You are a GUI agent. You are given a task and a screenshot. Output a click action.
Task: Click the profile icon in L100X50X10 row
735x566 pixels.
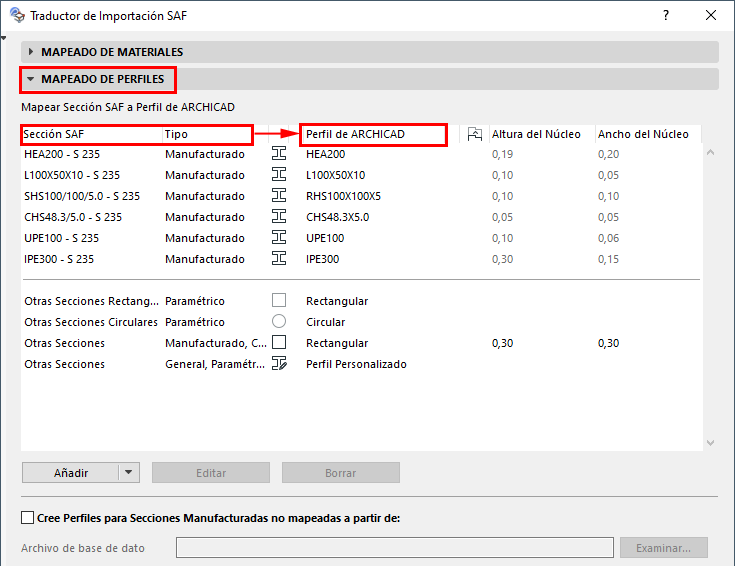pos(279,175)
